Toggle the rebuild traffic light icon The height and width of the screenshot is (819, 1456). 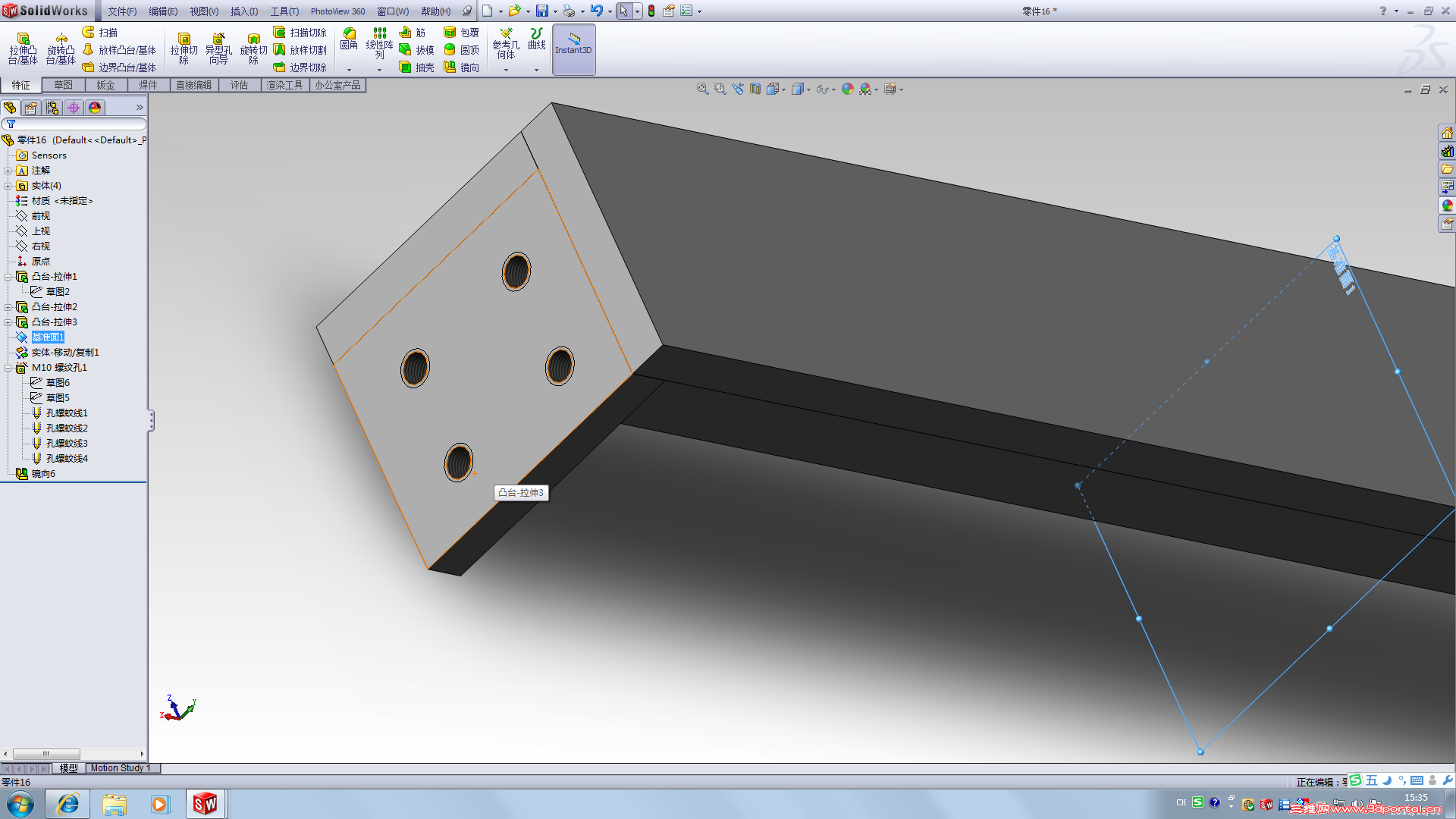[651, 11]
